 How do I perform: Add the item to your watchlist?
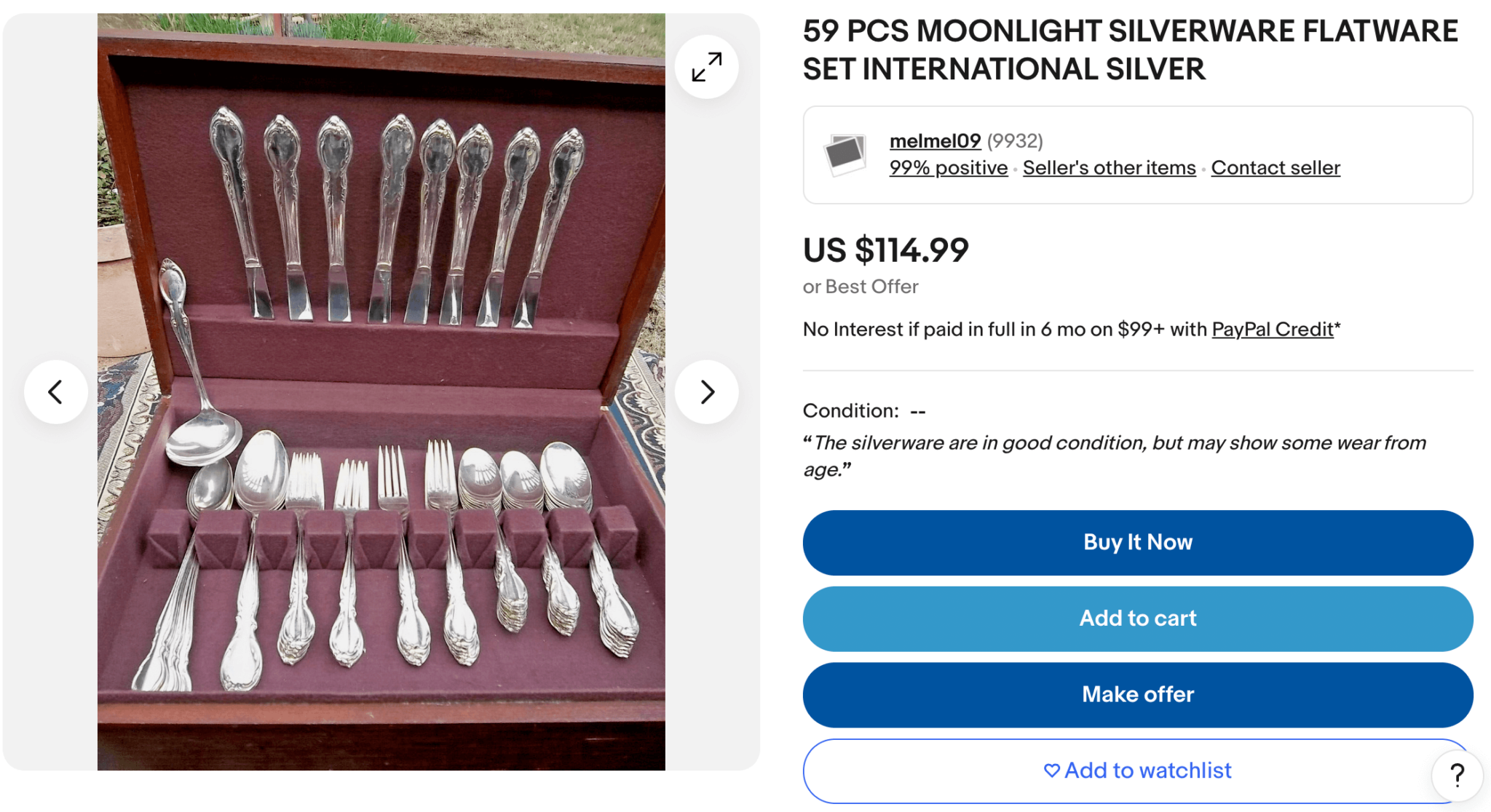tap(1136, 770)
